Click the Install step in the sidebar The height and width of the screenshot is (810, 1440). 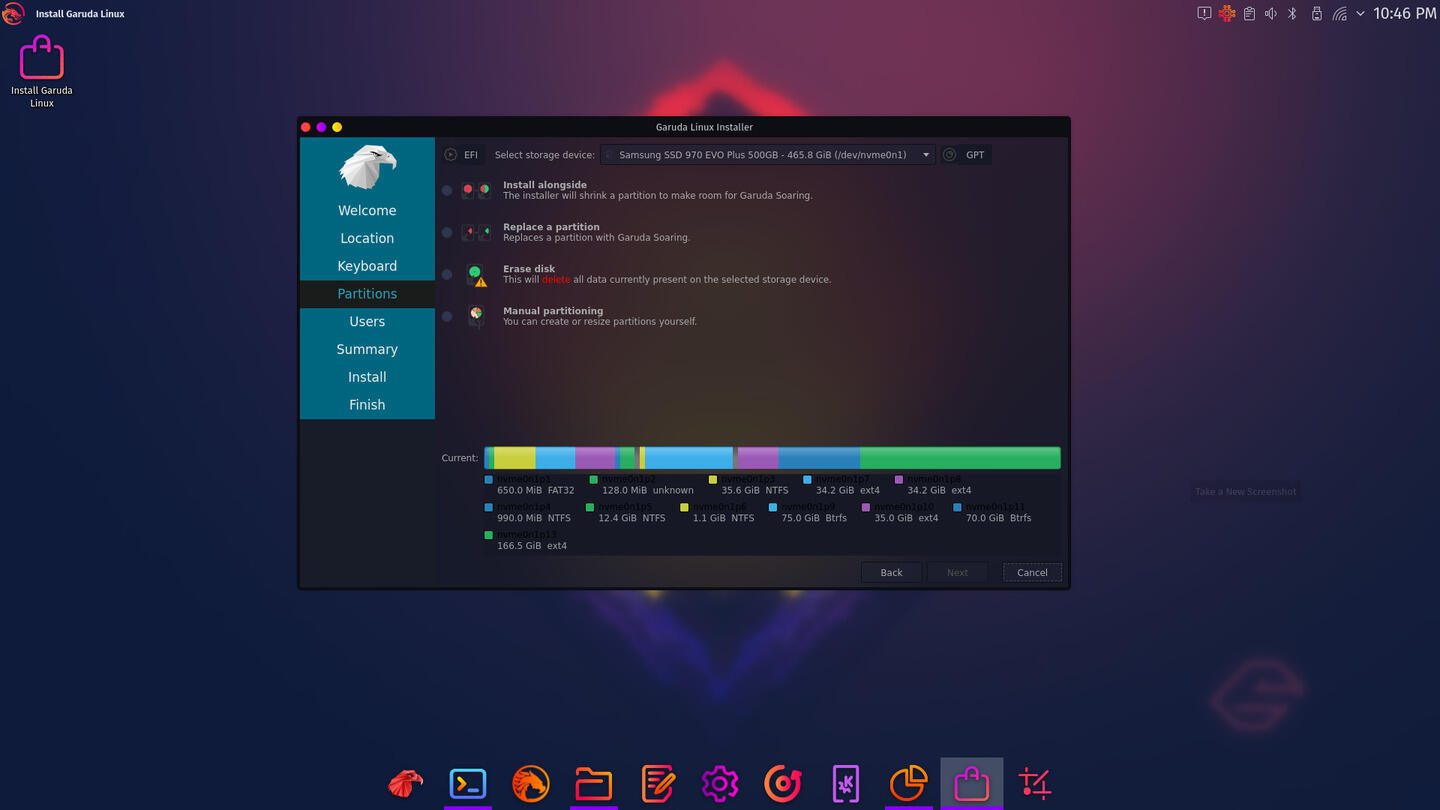(x=367, y=377)
